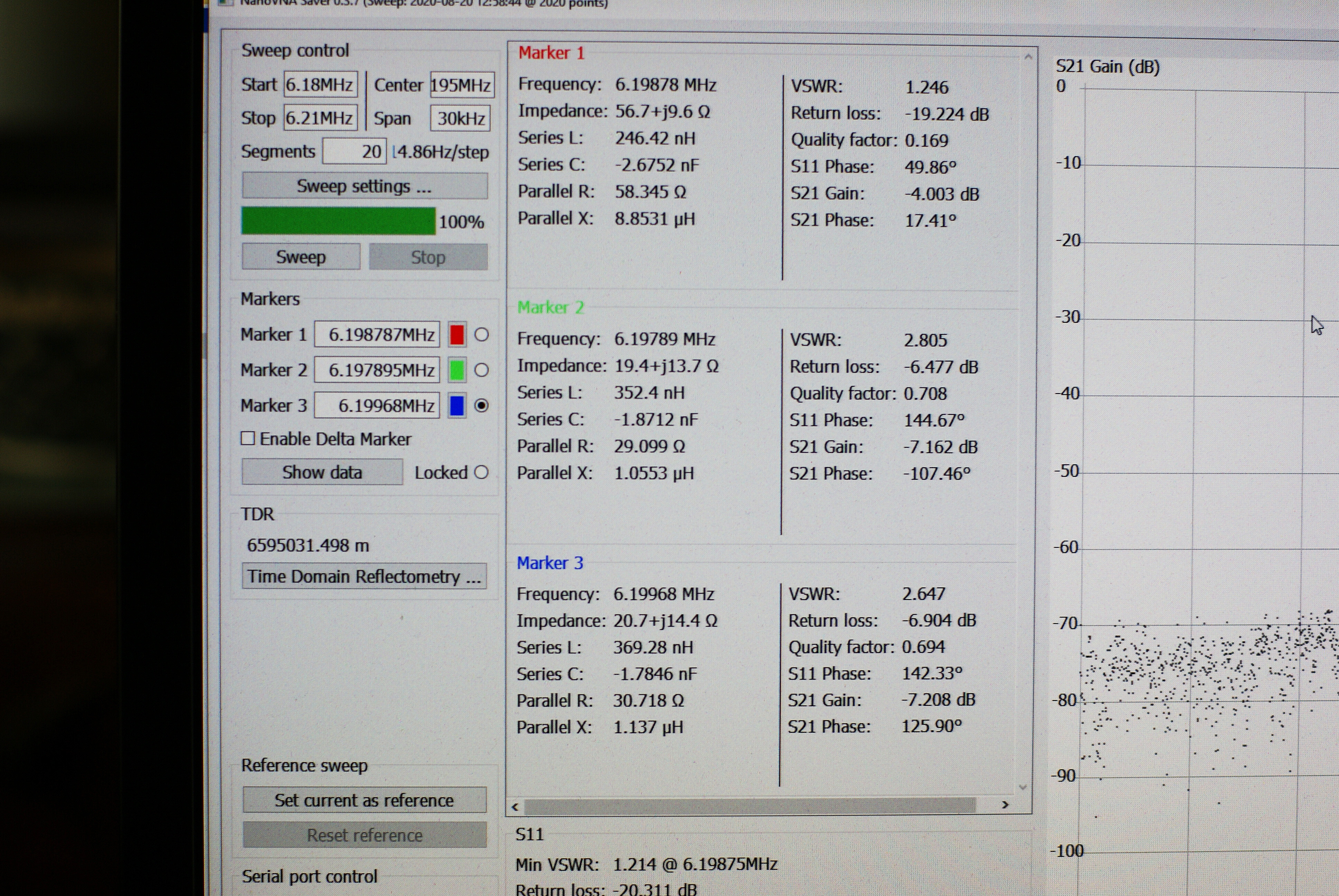Image resolution: width=1339 pixels, height=896 pixels.
Task: Click Marker 2 VSWR value 2.805
Action: tap(926, 340)
